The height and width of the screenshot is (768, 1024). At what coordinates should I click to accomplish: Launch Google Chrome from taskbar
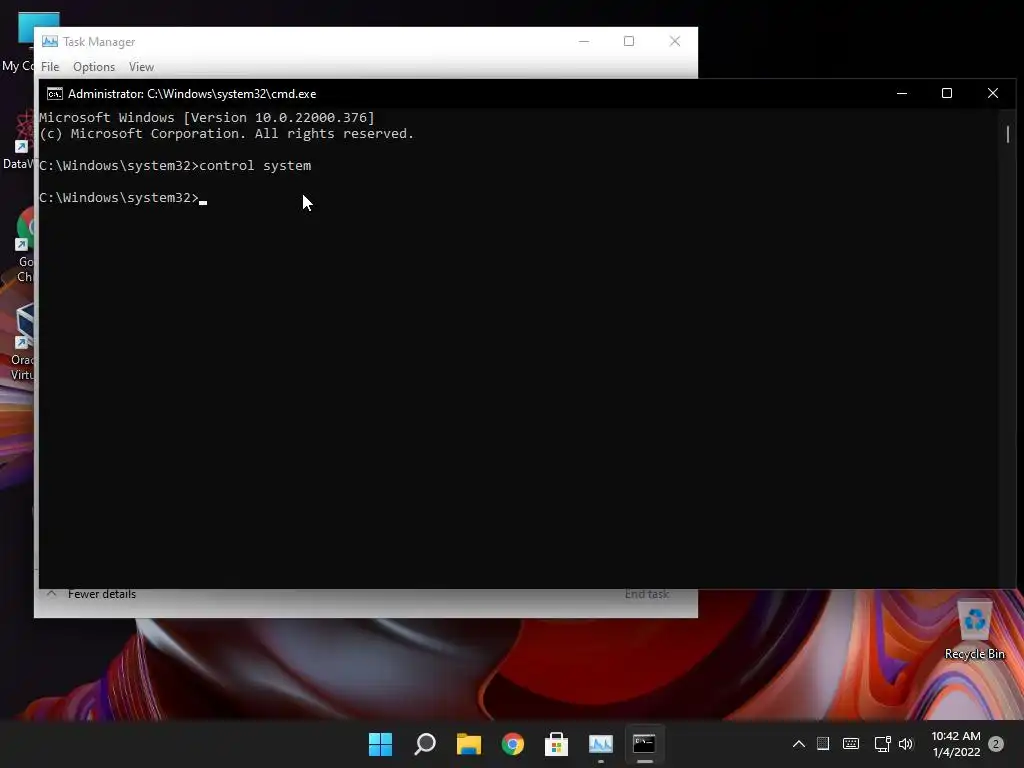tap(513, 744)
